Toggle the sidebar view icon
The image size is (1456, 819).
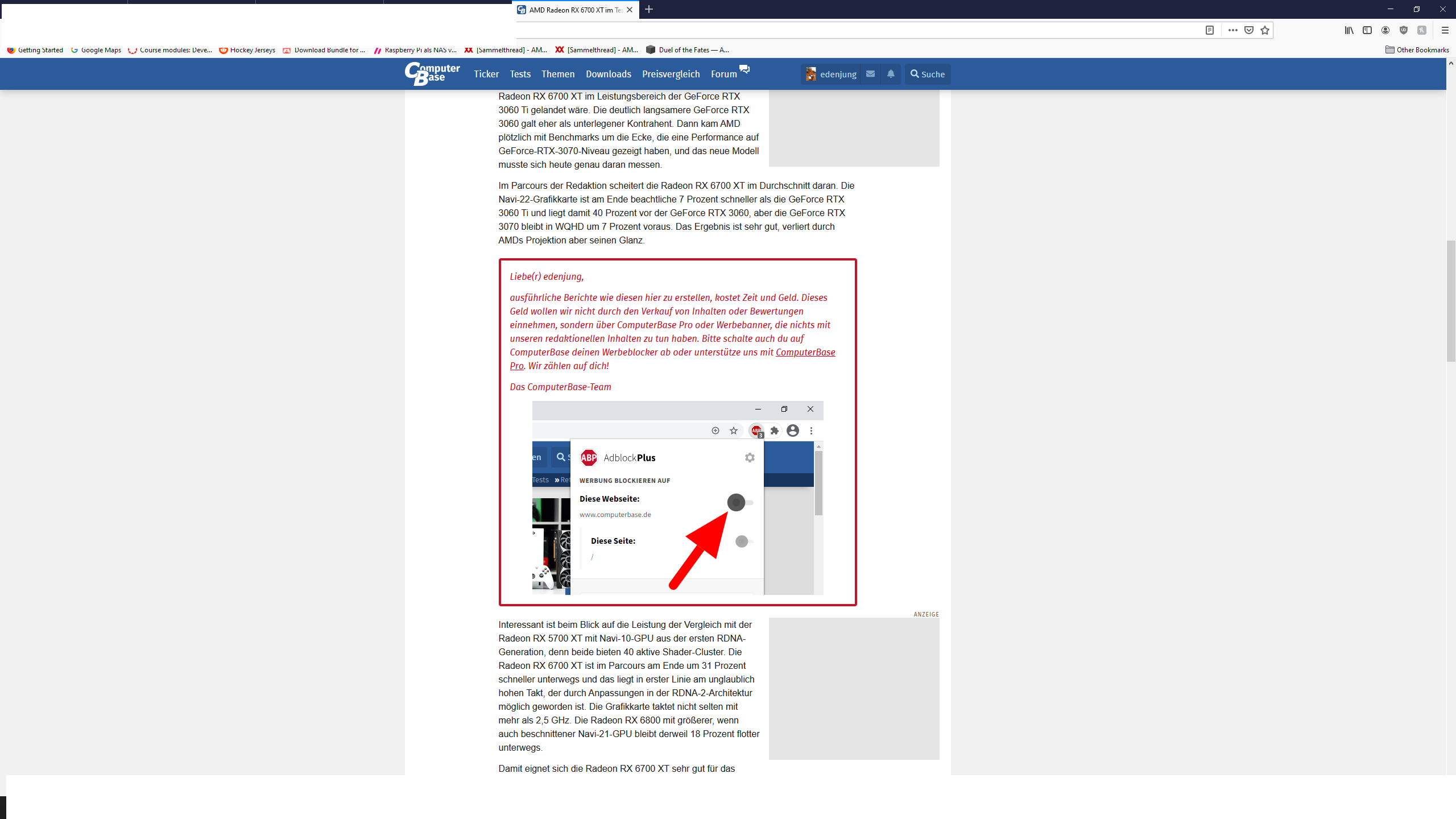1367,30
